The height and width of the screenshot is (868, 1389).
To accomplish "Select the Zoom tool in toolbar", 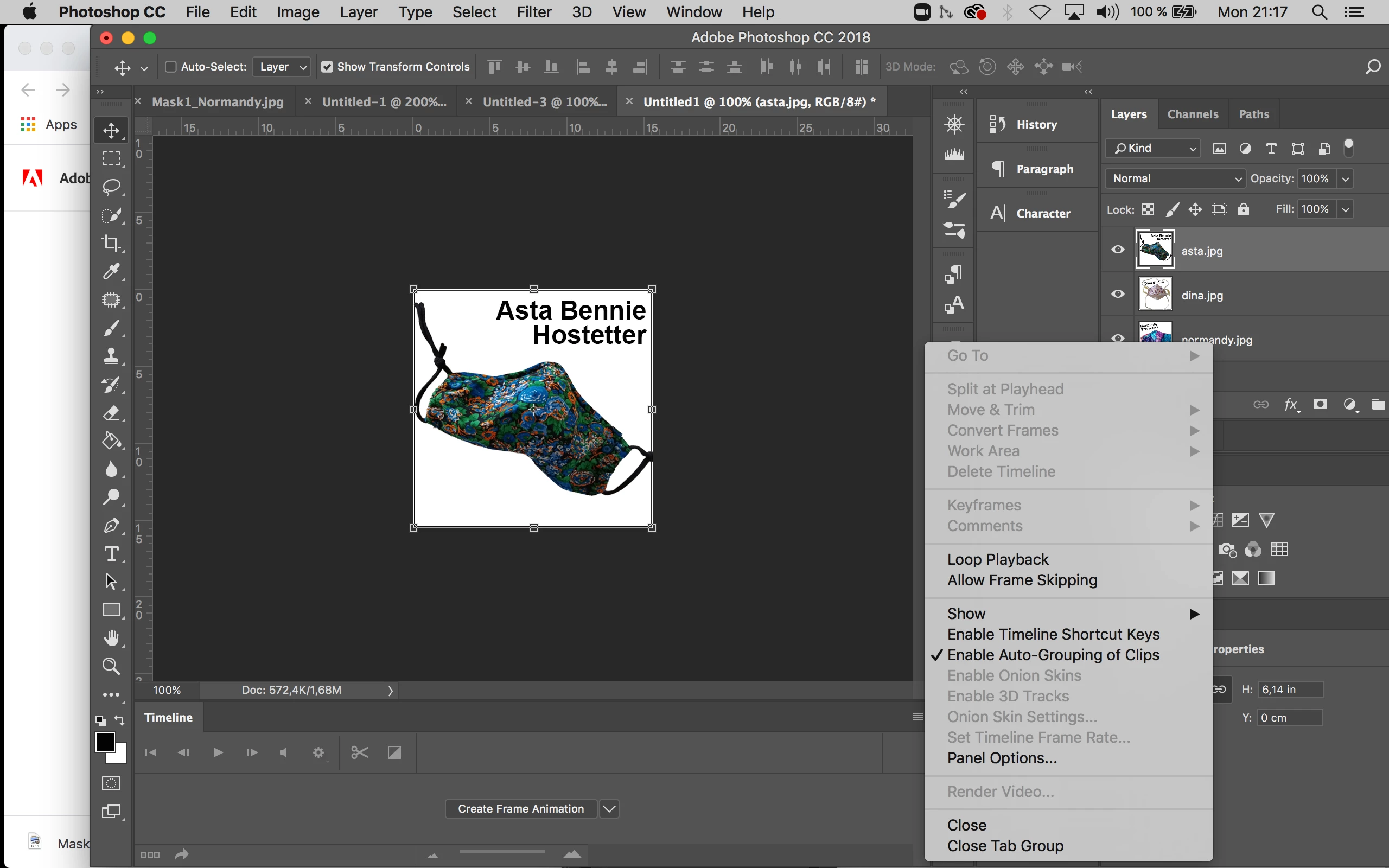I will [x=111, y=666].
